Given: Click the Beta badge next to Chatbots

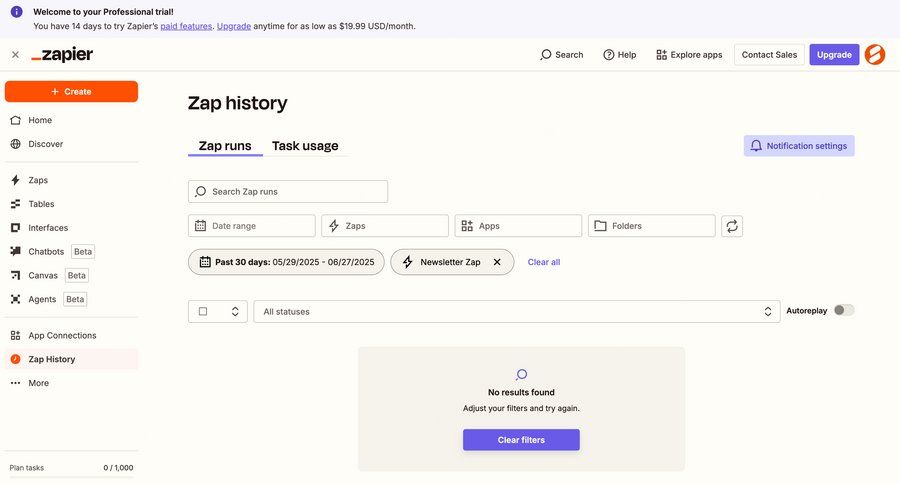Looking at the screenshot, I should pos(83,251).
